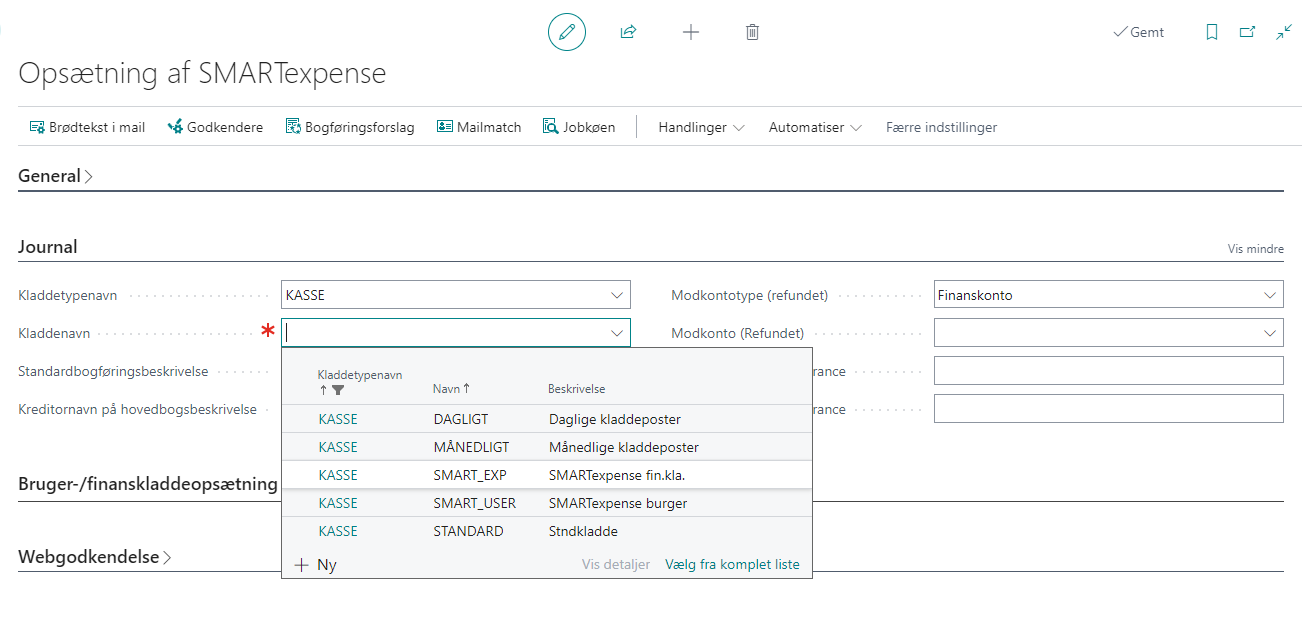The image size is (1313, 628).
Task: Open the Kladdetypenavn dropdown
Action: point(616,295)
